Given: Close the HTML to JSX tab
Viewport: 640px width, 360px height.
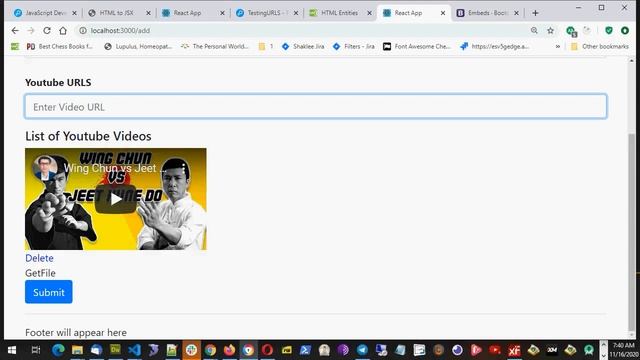Looking at the screenshot, I should coord(148,13).
